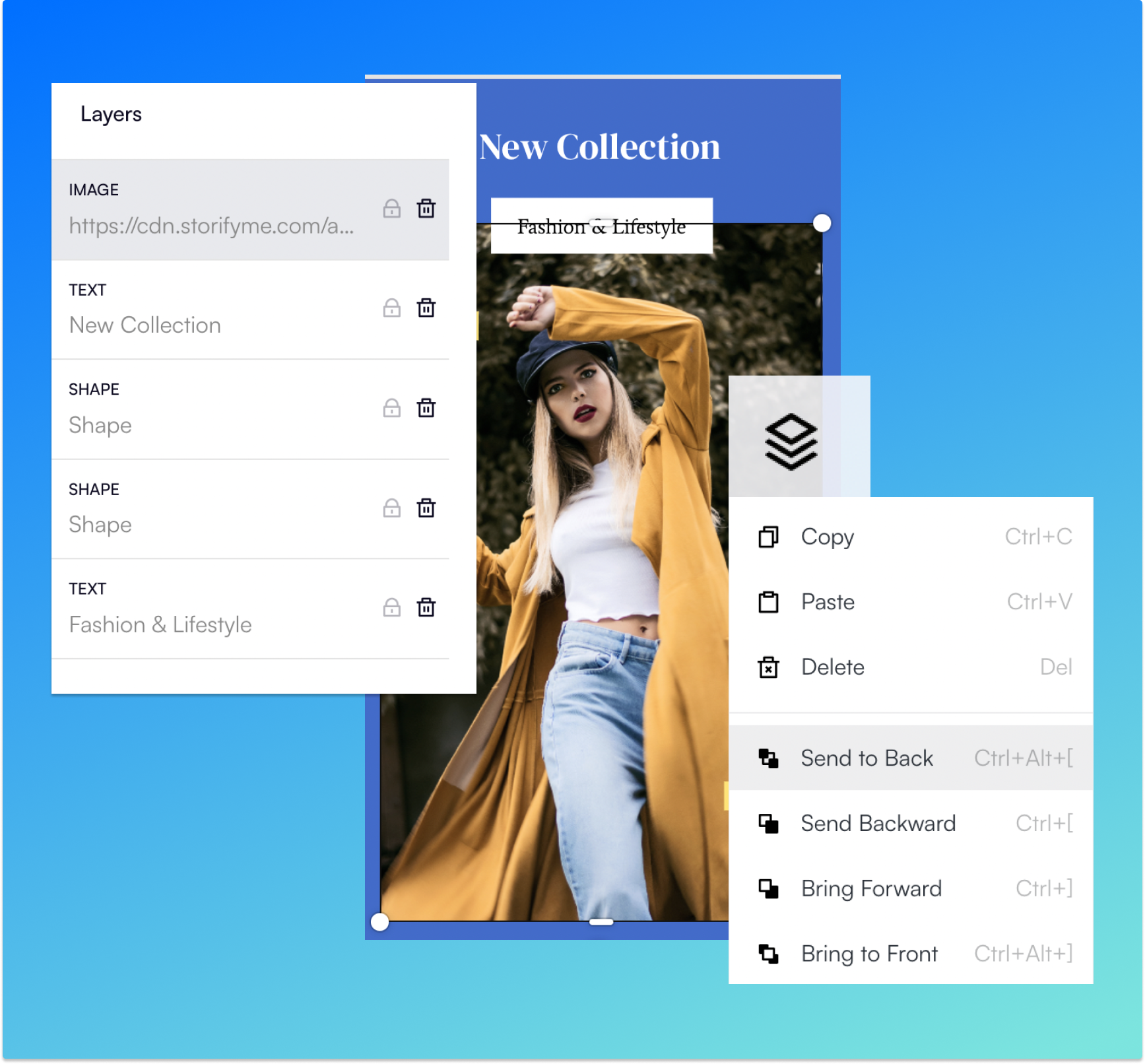
Task: Select the Fashion & Lifestyle layer row
Action: click(x=250, y=609)
